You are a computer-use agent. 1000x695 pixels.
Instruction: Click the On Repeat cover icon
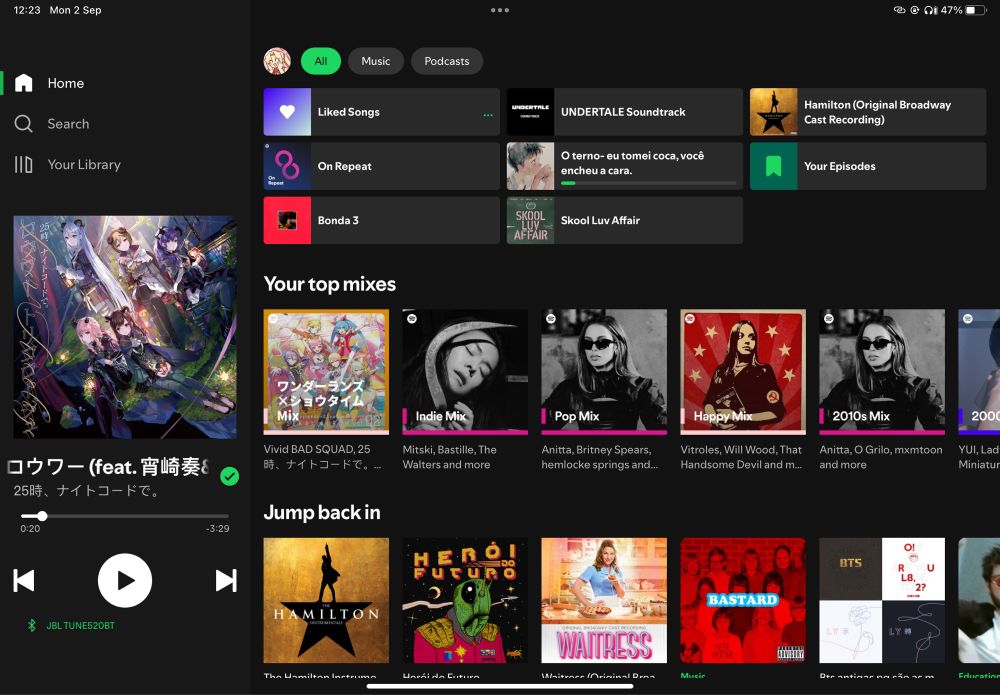pos(288,166)
